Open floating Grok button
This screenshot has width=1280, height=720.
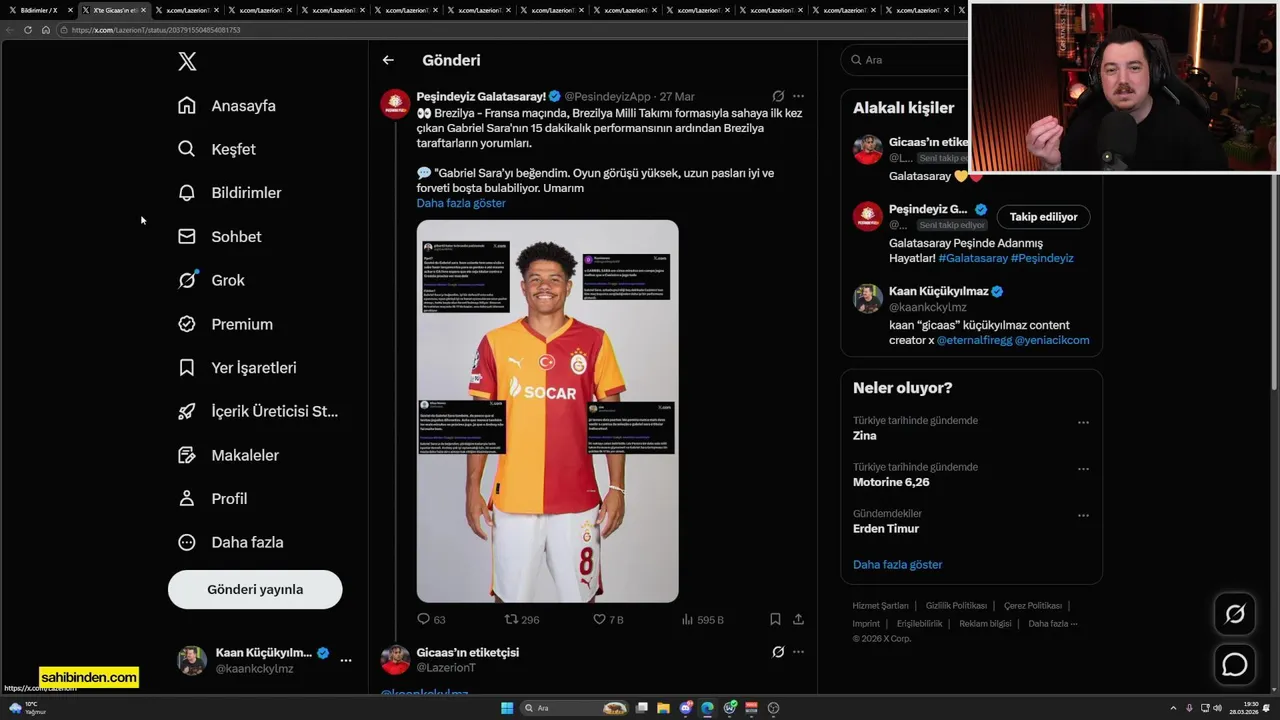1235,614
